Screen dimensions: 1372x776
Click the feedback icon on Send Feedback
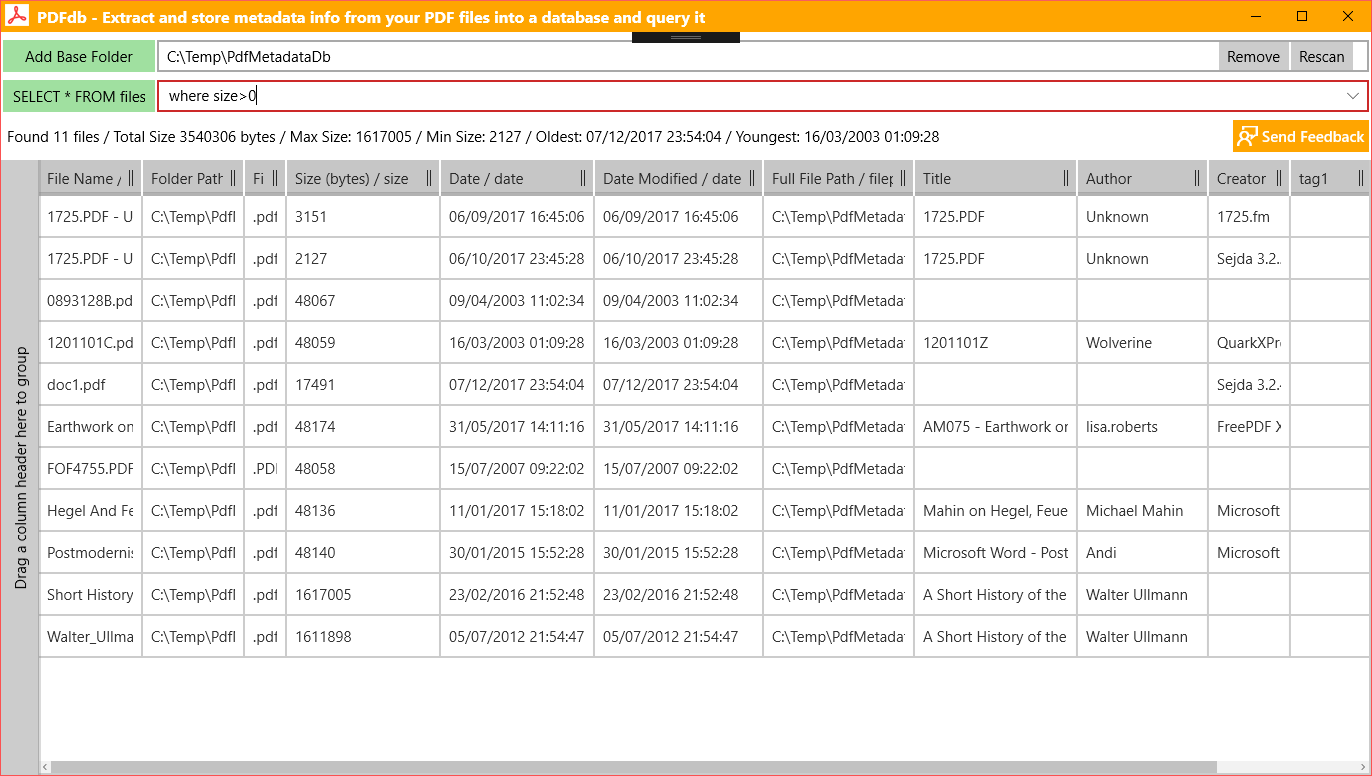(1247, 137)
